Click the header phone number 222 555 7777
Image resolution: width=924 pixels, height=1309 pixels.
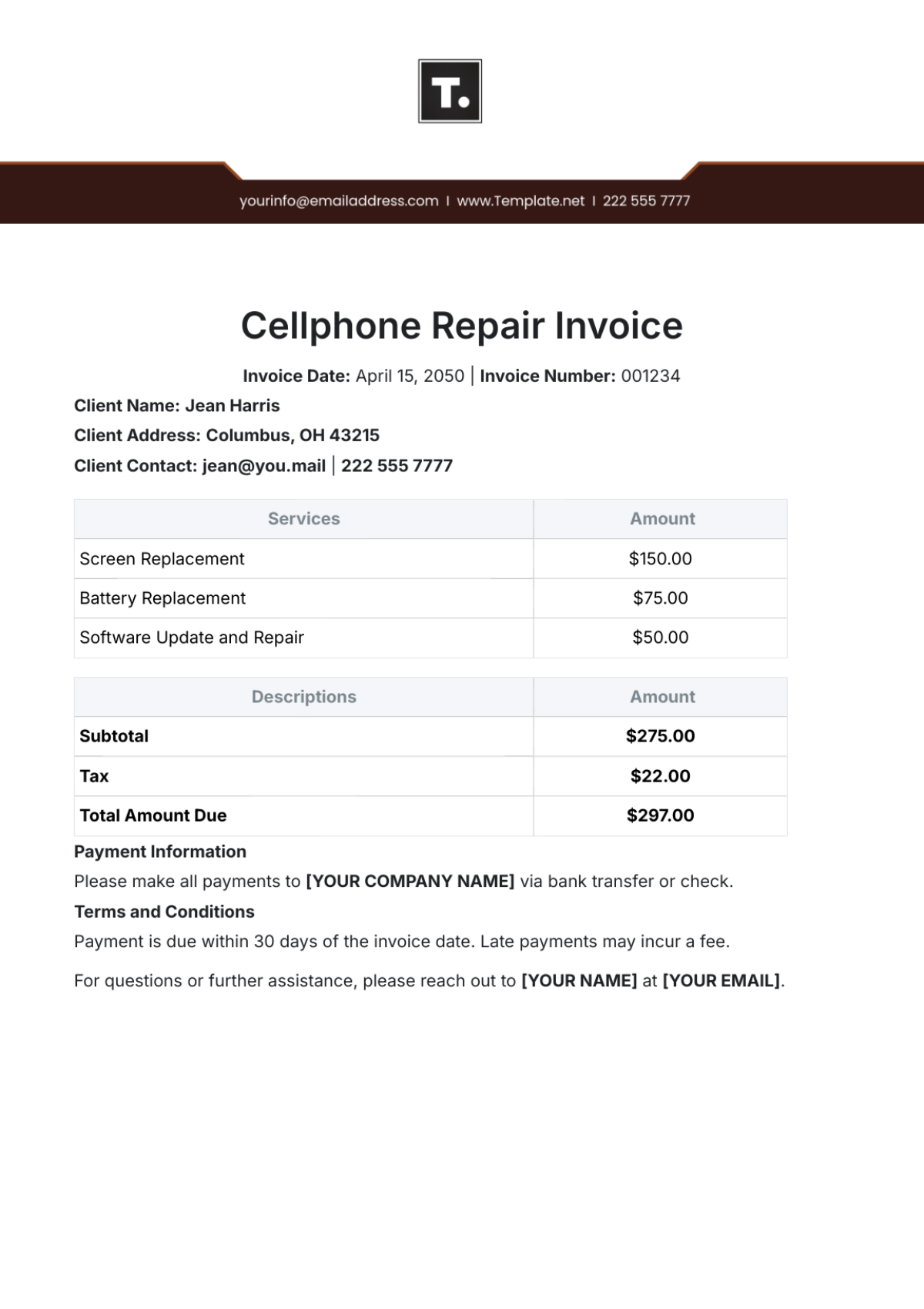[x=646, y=201]
